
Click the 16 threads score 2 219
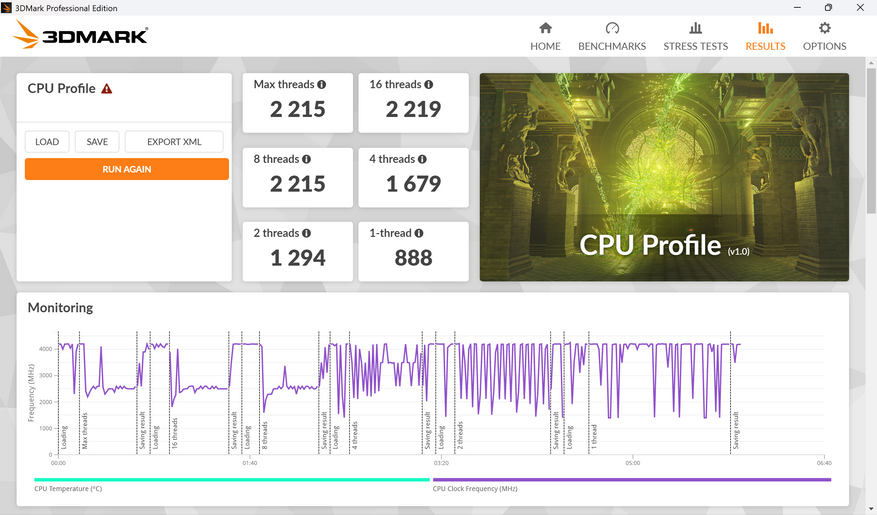[413, 109]
